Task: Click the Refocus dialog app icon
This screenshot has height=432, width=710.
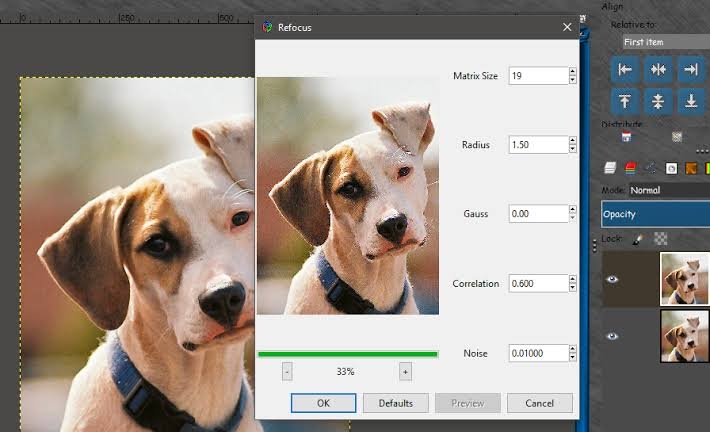Action: [267, 27]
